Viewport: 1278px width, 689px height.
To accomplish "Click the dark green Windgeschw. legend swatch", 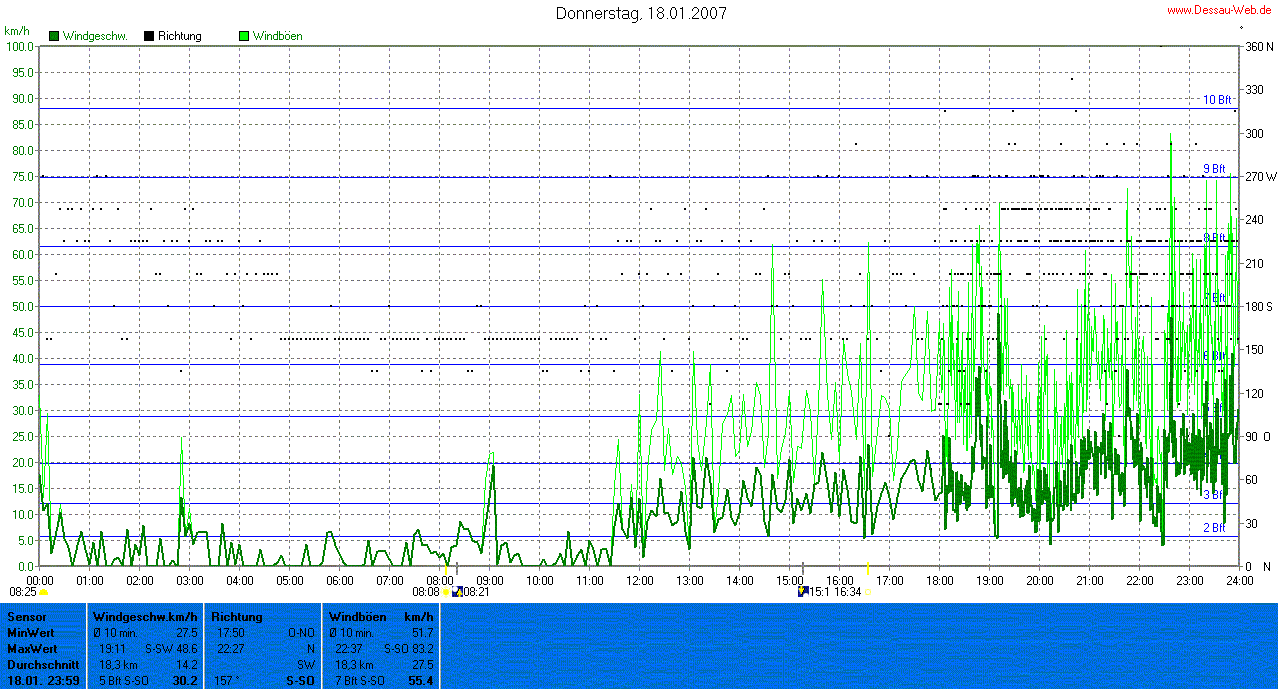I will click(54, 36).
